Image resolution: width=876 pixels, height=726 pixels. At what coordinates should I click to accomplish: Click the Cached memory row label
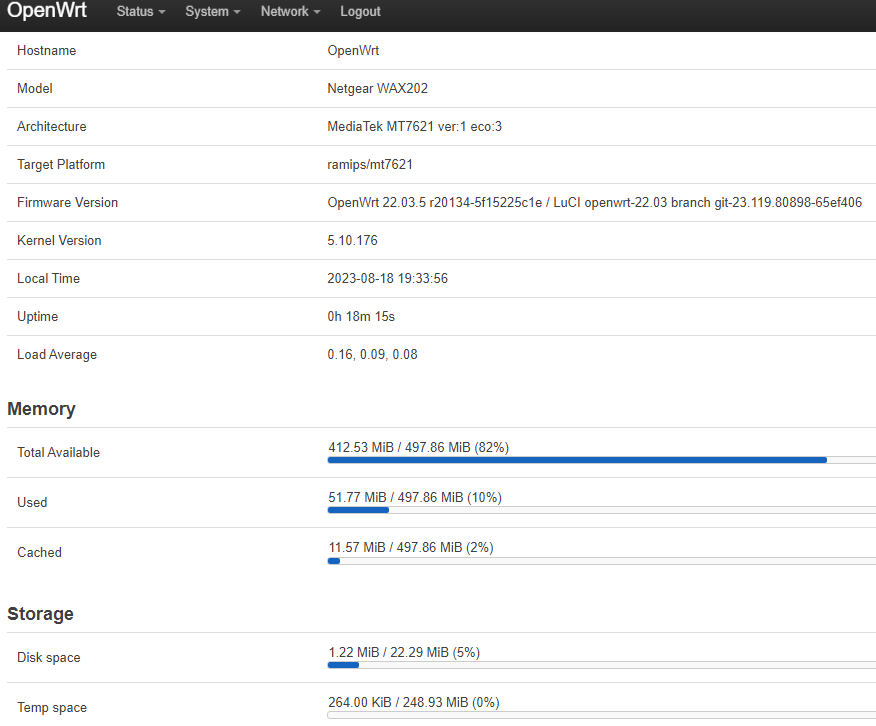tap(40, 552)
